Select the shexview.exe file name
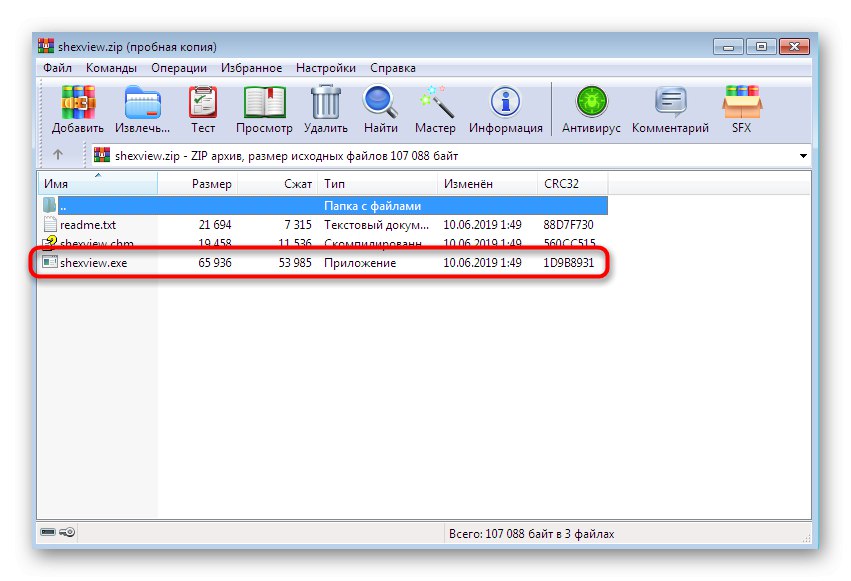Viewport: 851px width, 581px height. pyautogui.click(x=93, y=263)
